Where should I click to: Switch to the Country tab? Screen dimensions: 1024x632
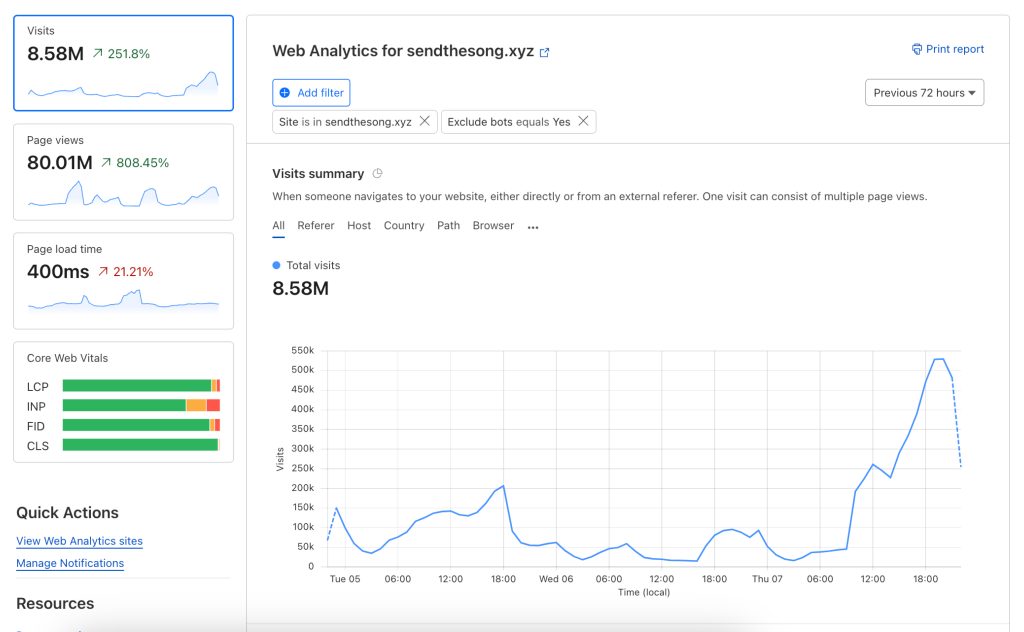pos(404,226)
